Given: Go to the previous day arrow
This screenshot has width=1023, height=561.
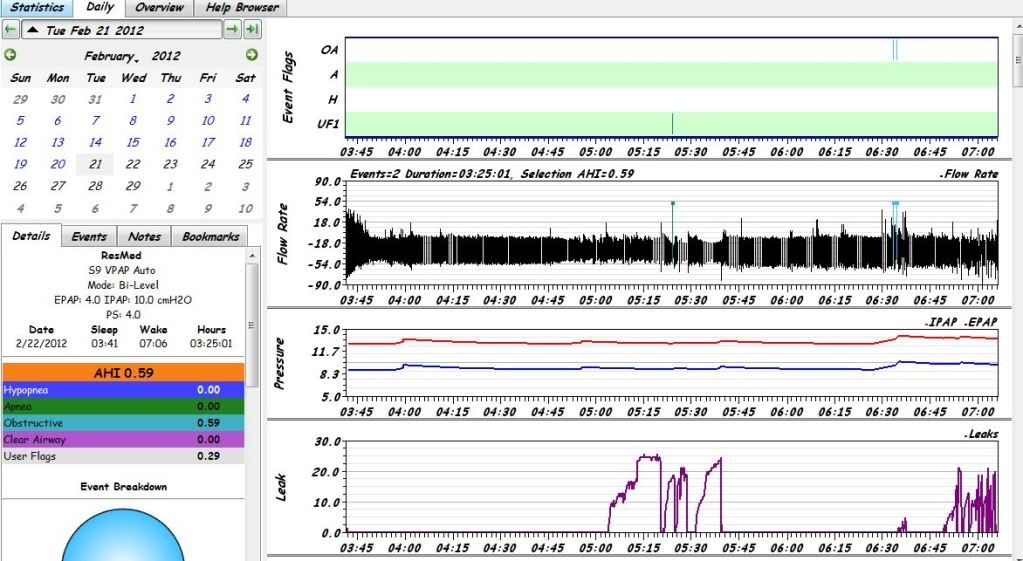Looking at the screenshot, I should (x=10, y=29).
